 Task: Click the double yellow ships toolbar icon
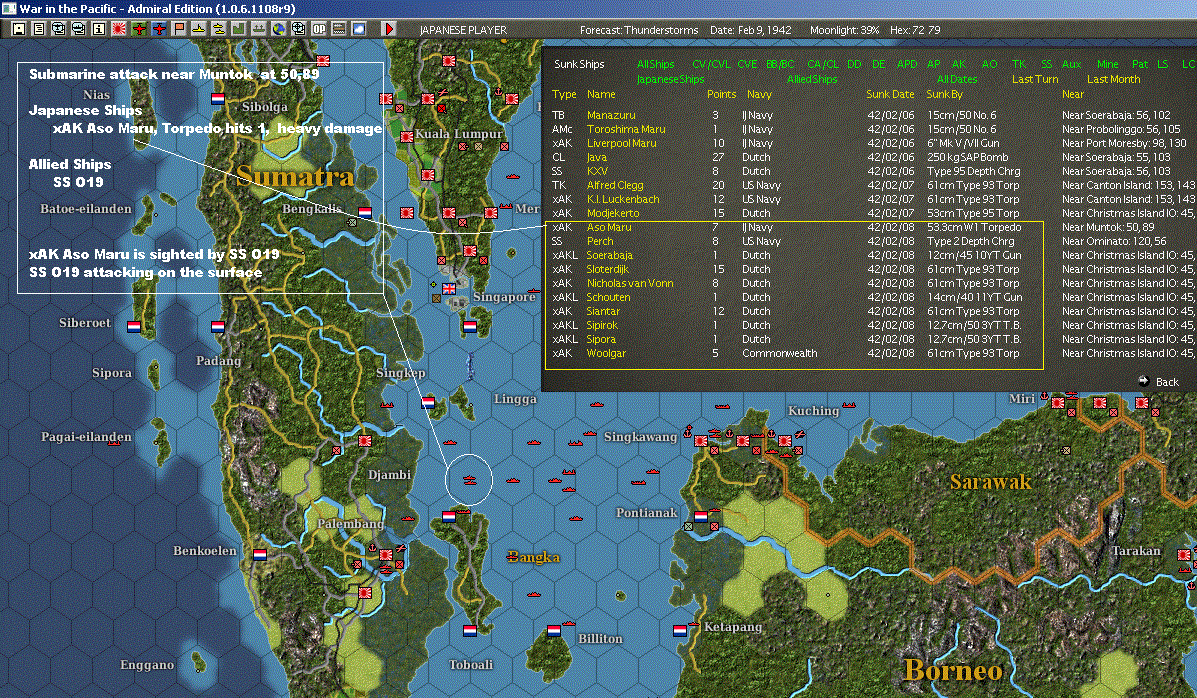tap(218, 29)
